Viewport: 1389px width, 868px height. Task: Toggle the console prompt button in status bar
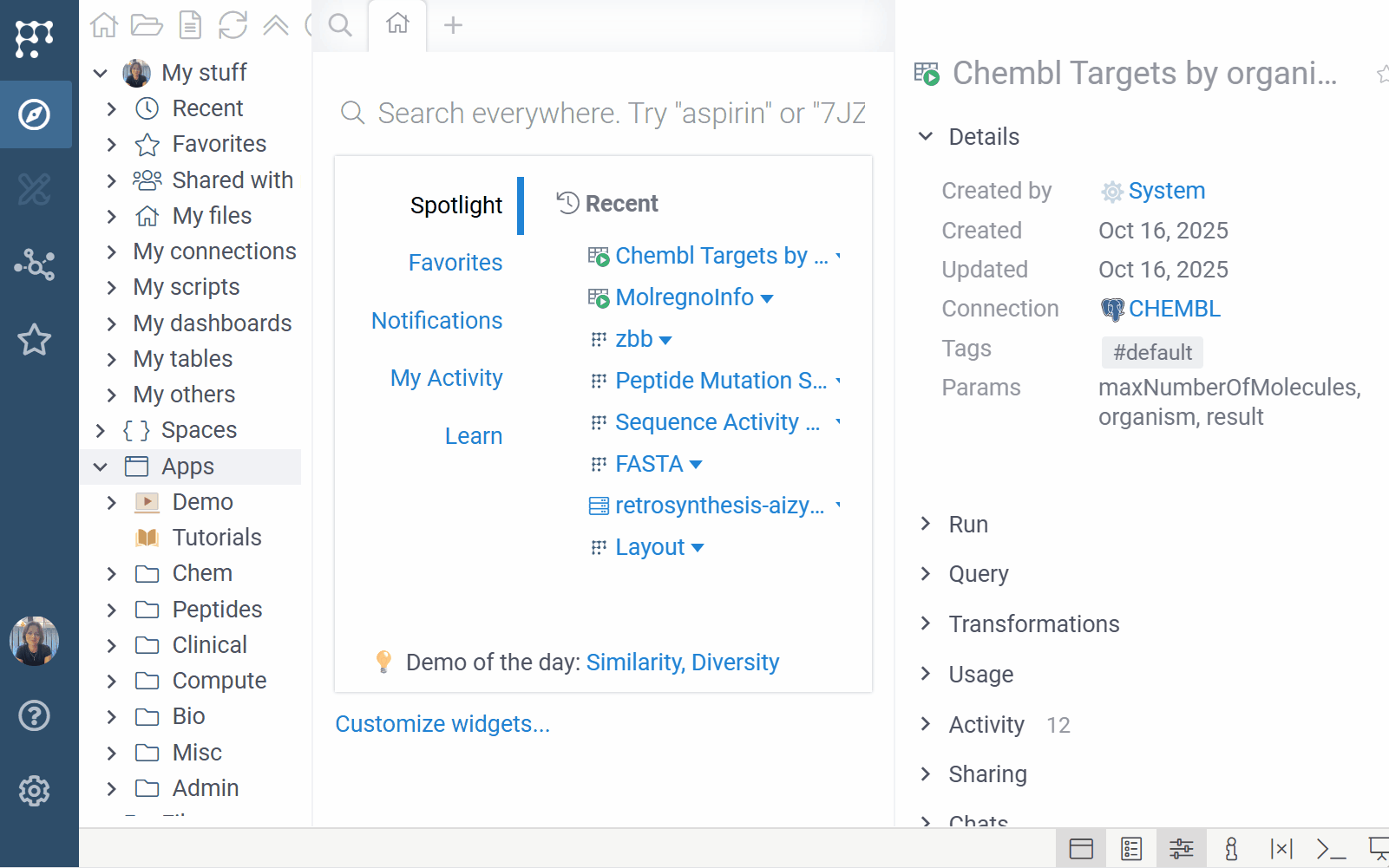click(x=1331, y=848)
